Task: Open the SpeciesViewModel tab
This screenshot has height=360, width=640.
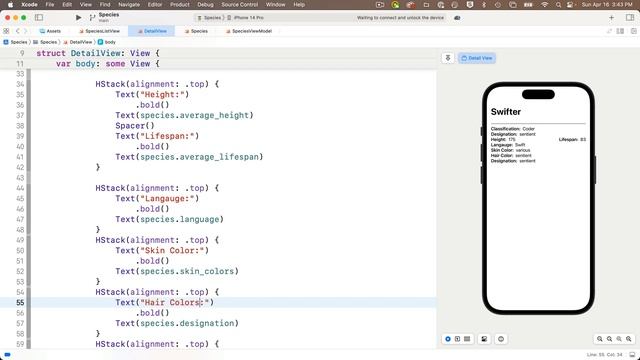Action: click(x=249, y=31)
